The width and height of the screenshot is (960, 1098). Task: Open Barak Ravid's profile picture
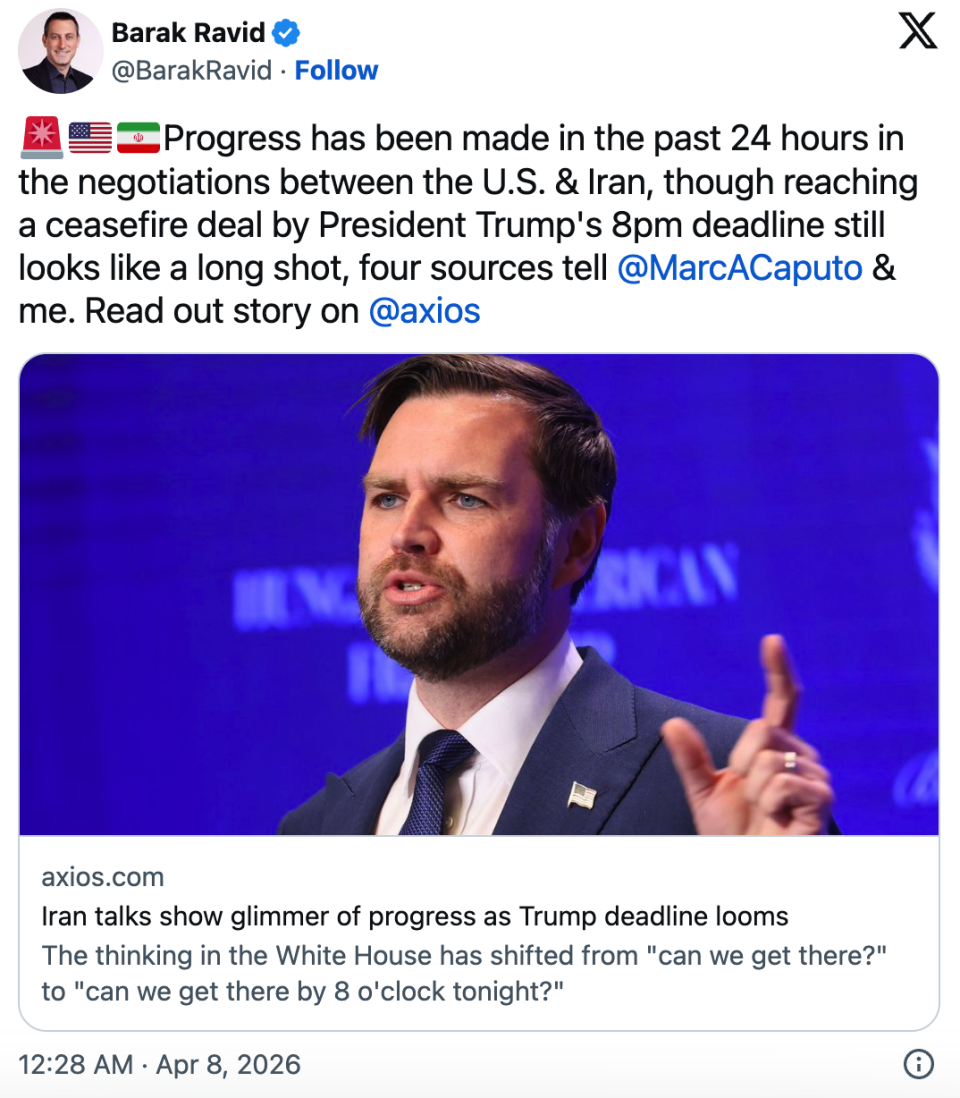coord(61,51)
